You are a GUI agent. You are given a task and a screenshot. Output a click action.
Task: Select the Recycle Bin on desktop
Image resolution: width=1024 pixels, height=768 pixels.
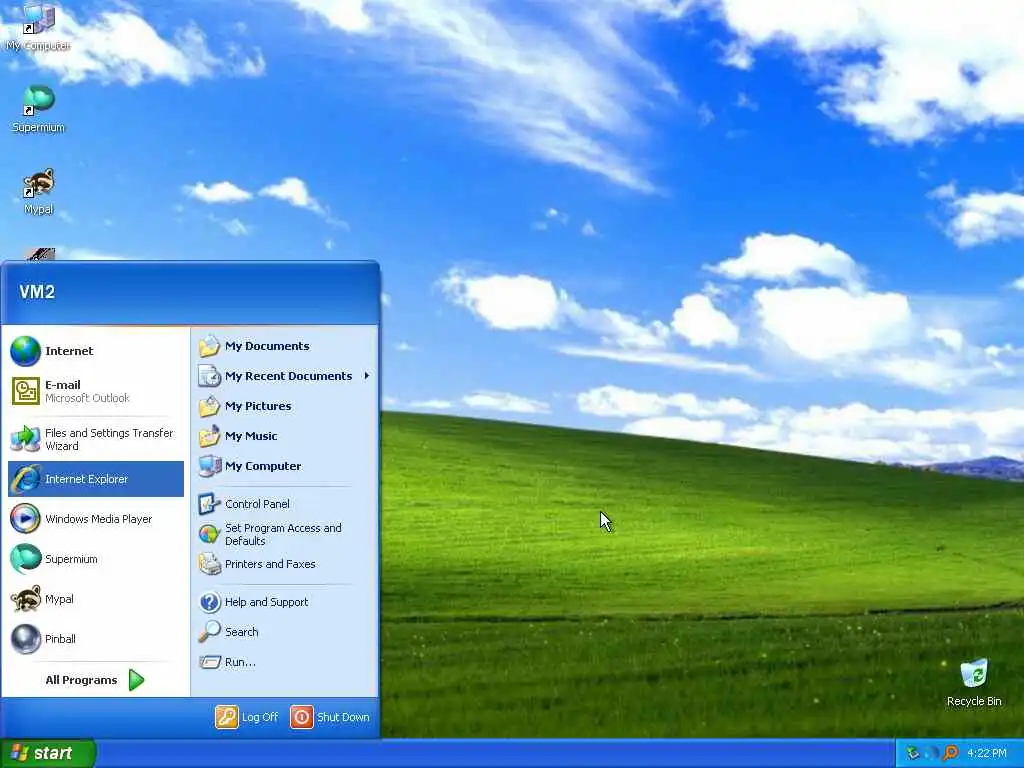pos(974,683)
